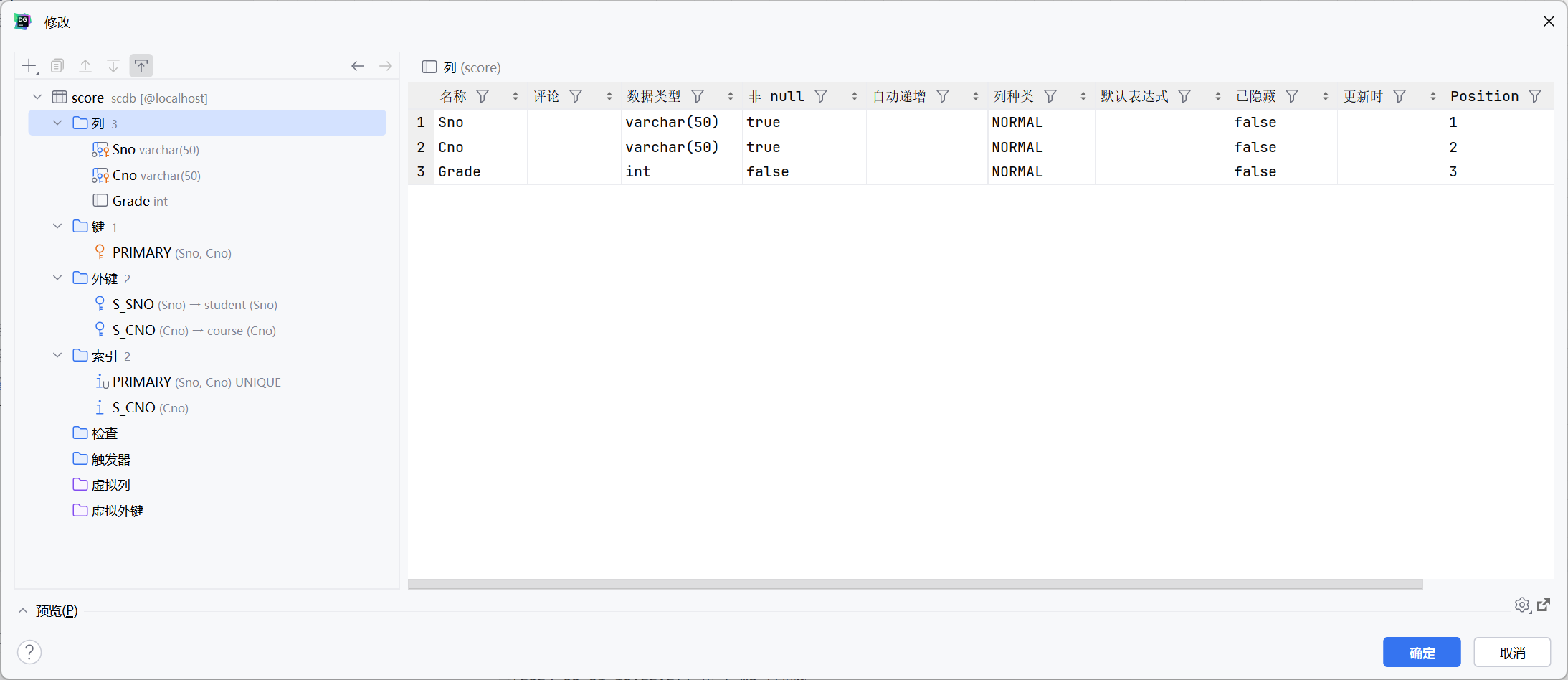Click the duplicate object toolbar icon
The height and width of the screenshot is (680, 1568).
[x=57, y=66]
